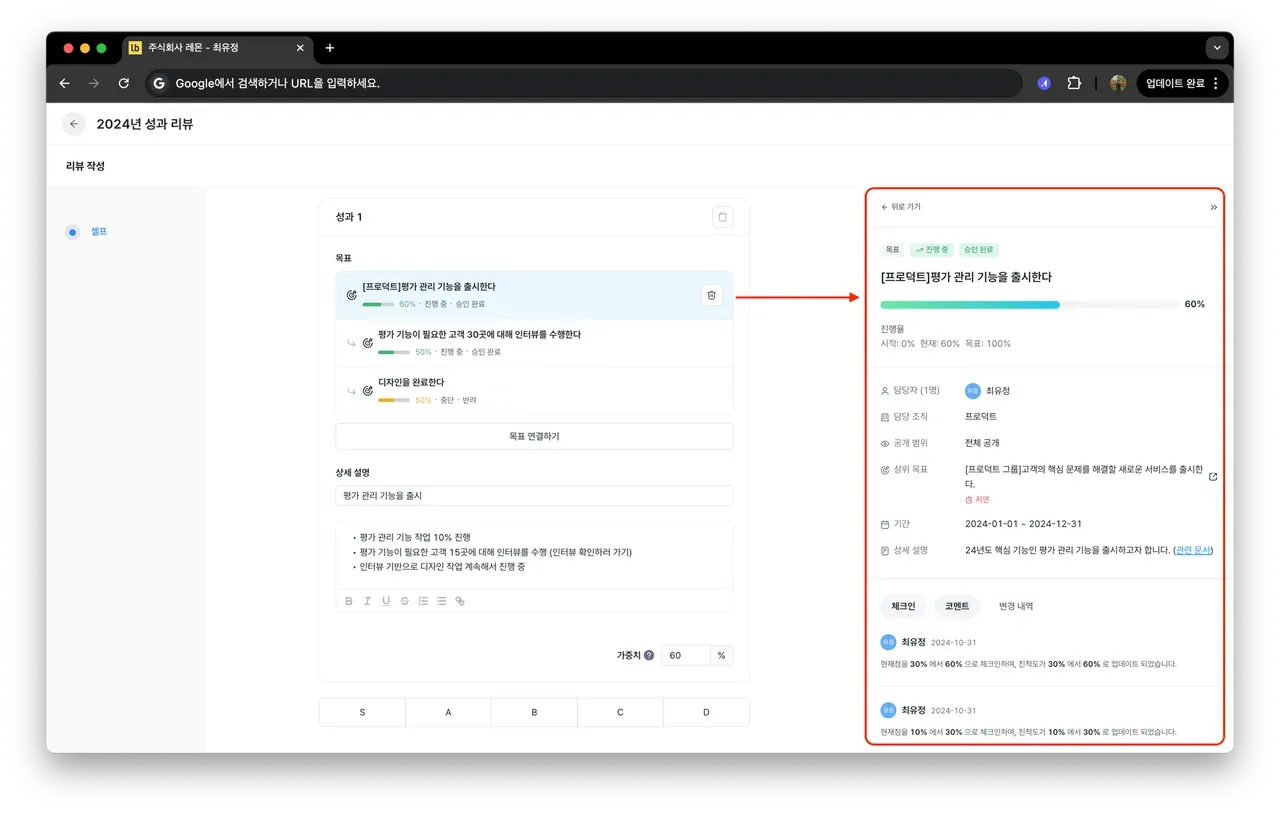Collapse the goal detail side panel
The height and width of the screenshot is (814, 1280).
tap(1213, 208)
